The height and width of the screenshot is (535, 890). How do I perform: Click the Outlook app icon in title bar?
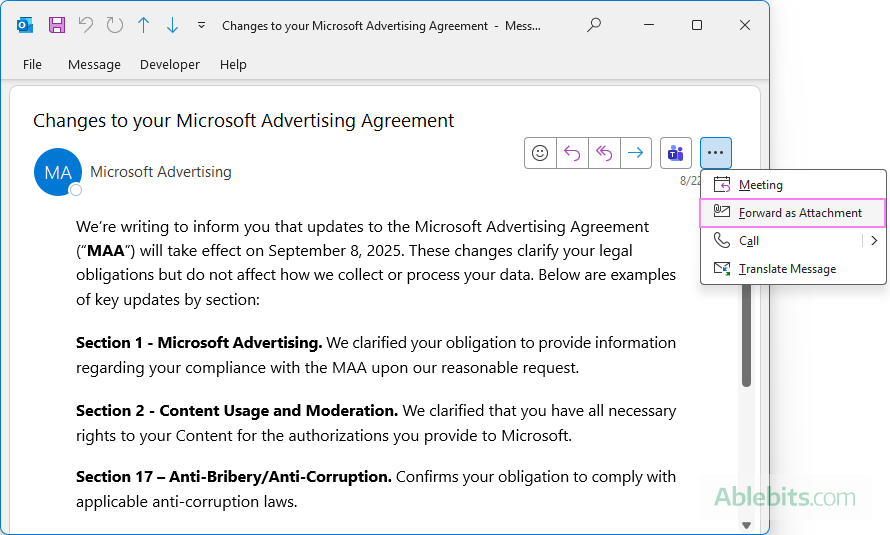point(24,26)
